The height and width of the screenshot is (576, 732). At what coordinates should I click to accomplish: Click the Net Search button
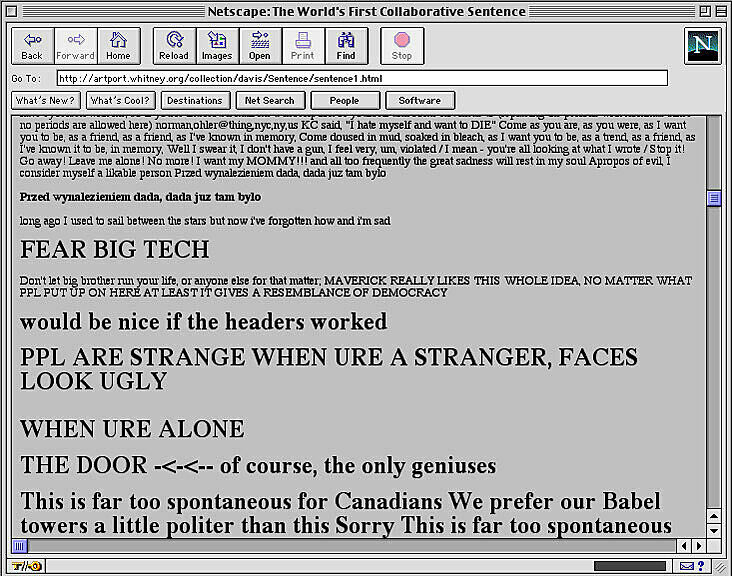(x=269, y=100)
